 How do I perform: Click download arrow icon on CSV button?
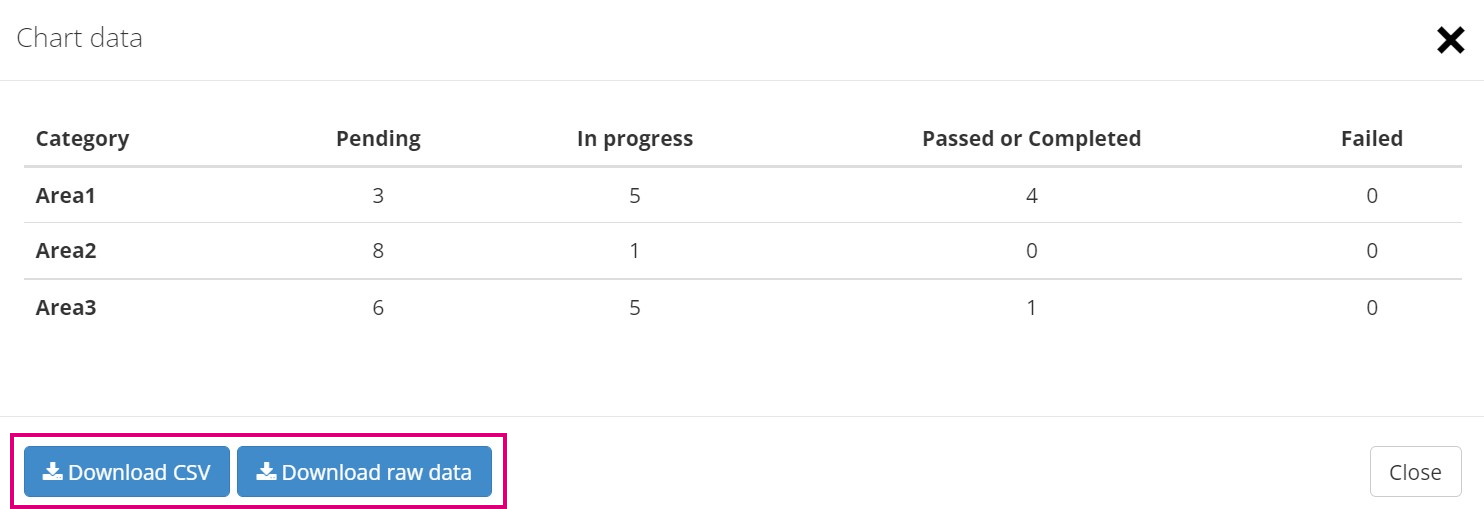point(53,472)
